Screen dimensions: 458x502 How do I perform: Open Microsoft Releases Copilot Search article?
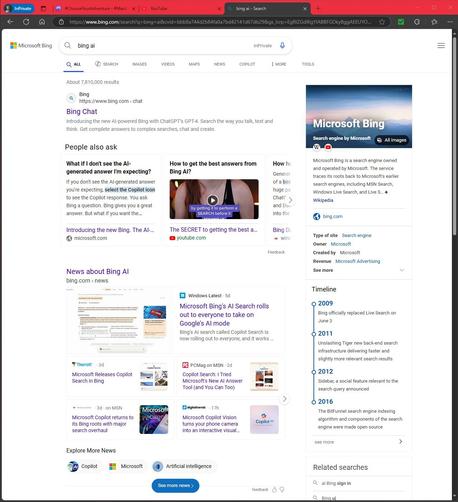click(102, 377)
